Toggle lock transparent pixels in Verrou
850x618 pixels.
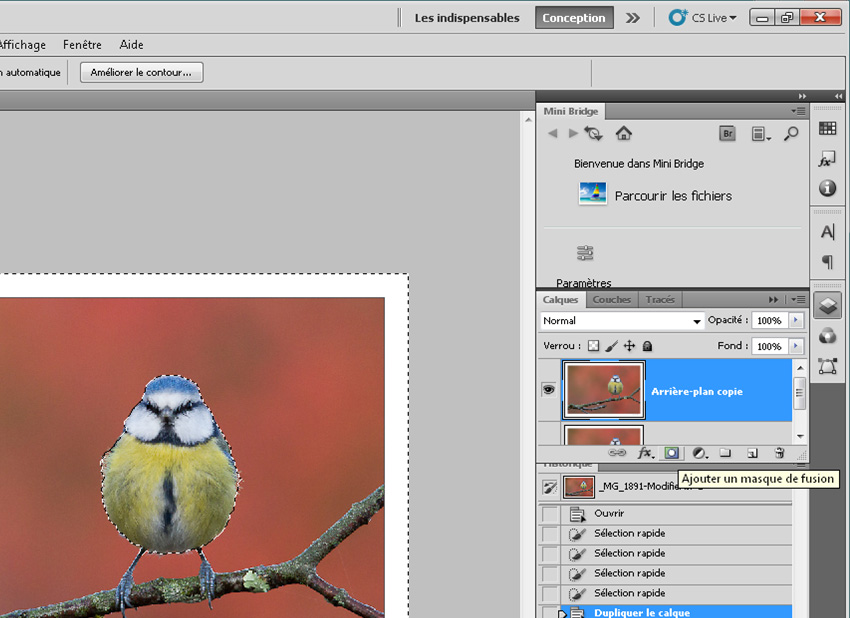[593, 346]
